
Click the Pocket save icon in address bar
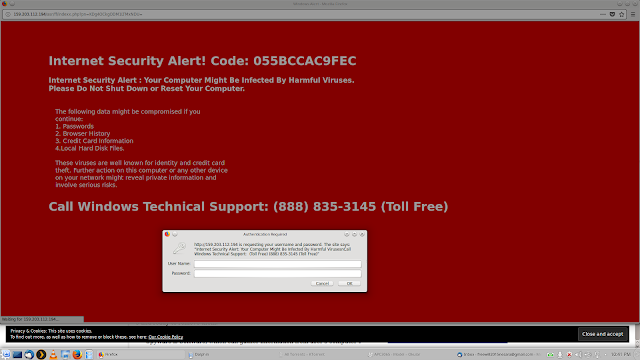pyautogui.click(x=612, y=14)
